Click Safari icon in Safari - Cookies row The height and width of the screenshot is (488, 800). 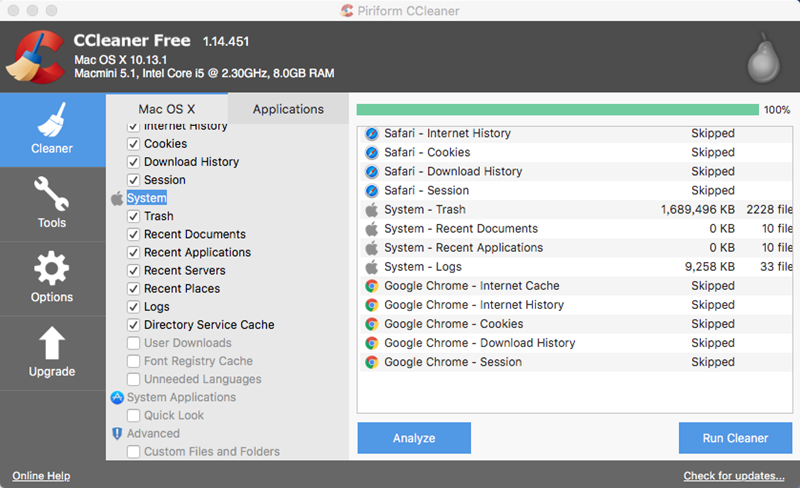click(x=371, y=153)
